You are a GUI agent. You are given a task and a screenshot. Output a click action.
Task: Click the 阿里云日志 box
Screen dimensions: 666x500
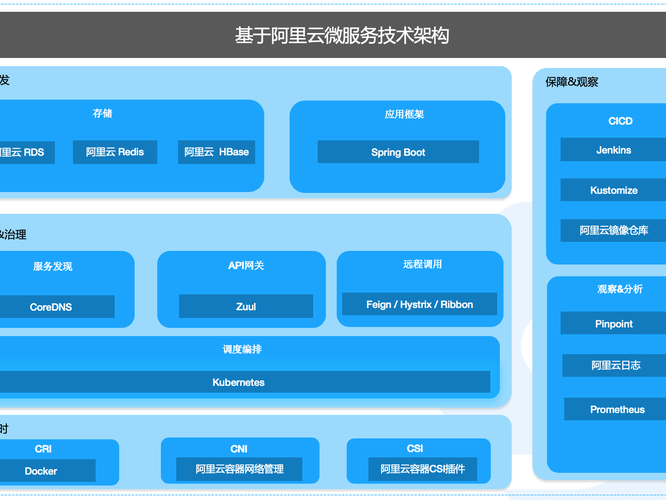pos(614,365)
